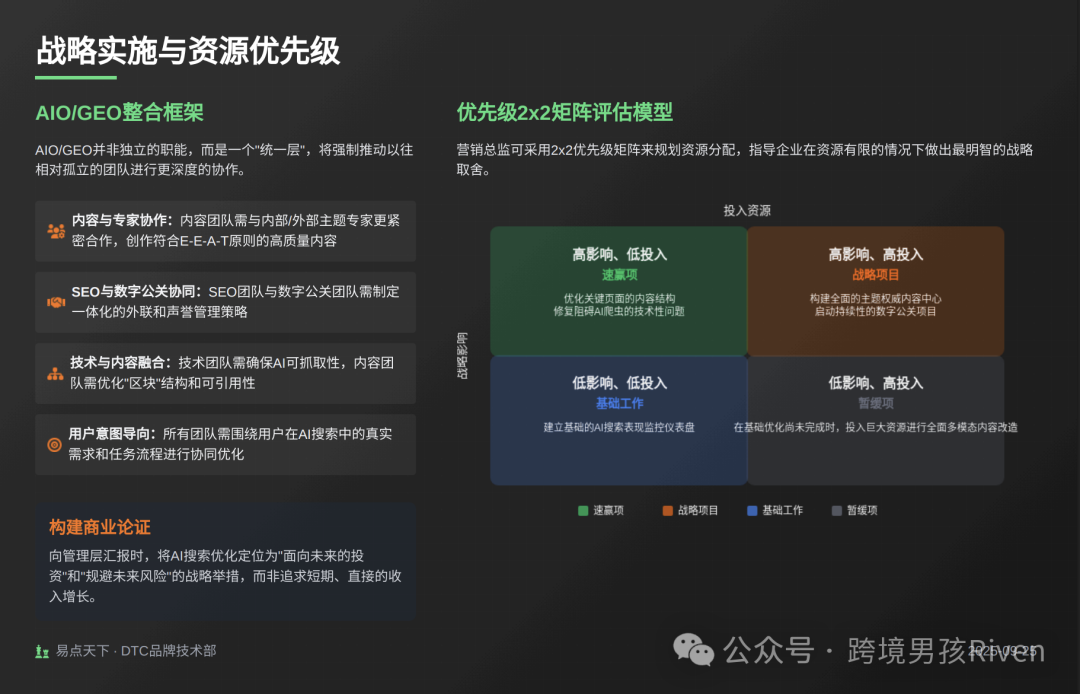The width and height of the screenshot is (1080, 694).
Task: Click the 速赢项 label inside the green quadrant
Action: [x=619, y=275]
